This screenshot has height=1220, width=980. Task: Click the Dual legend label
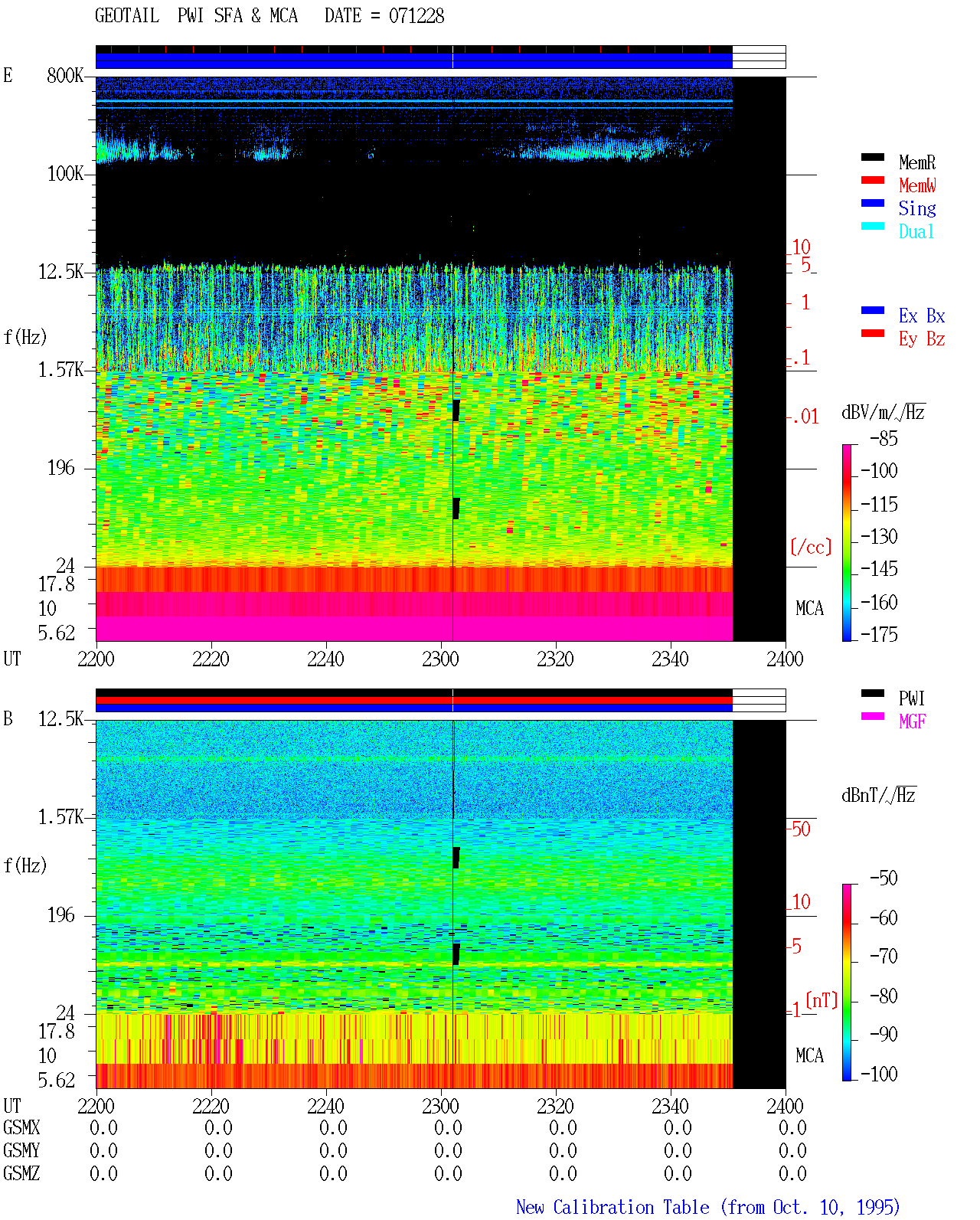(x=917, y=231)
